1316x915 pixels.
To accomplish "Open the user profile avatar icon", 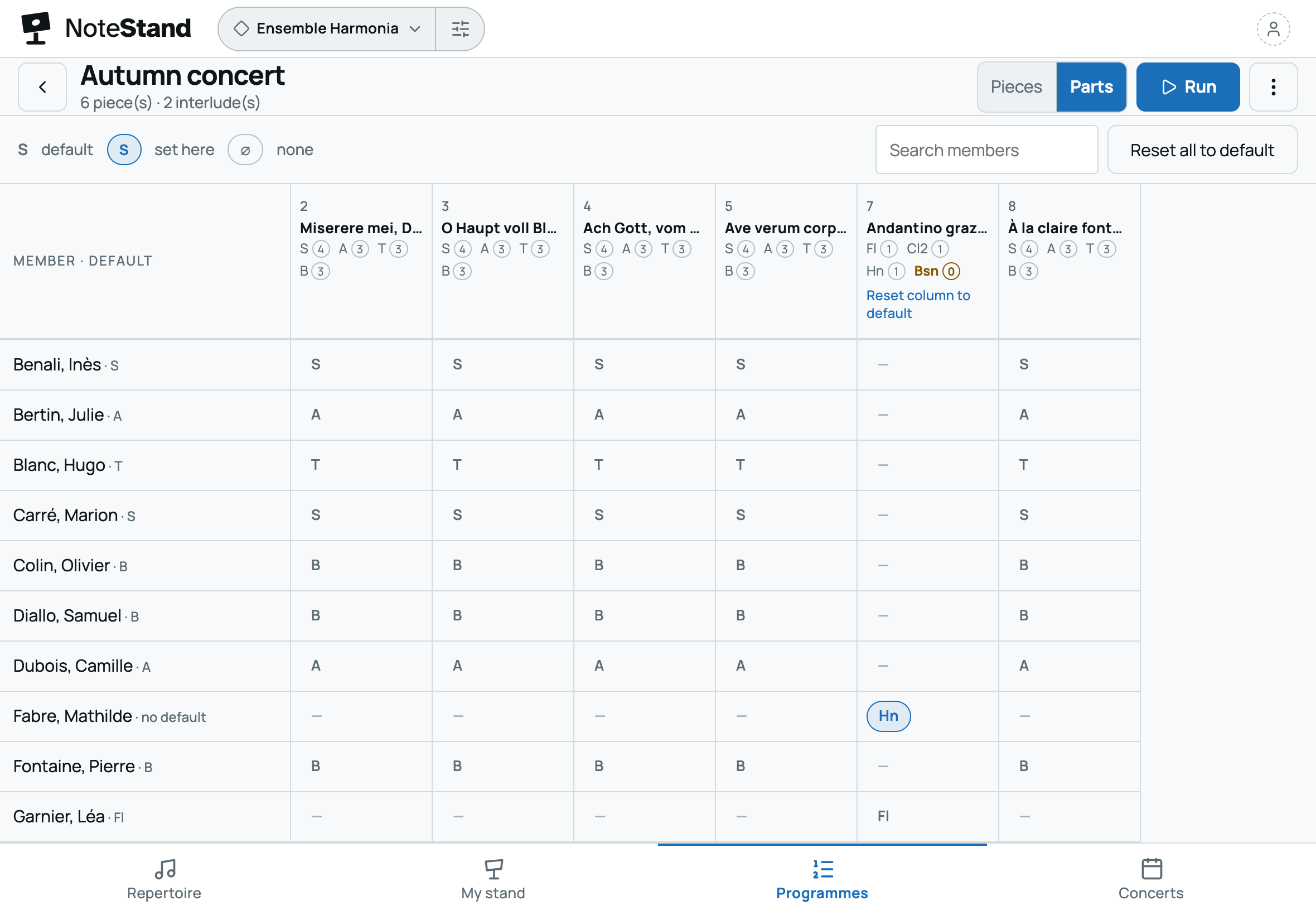I will (1273, 28).
